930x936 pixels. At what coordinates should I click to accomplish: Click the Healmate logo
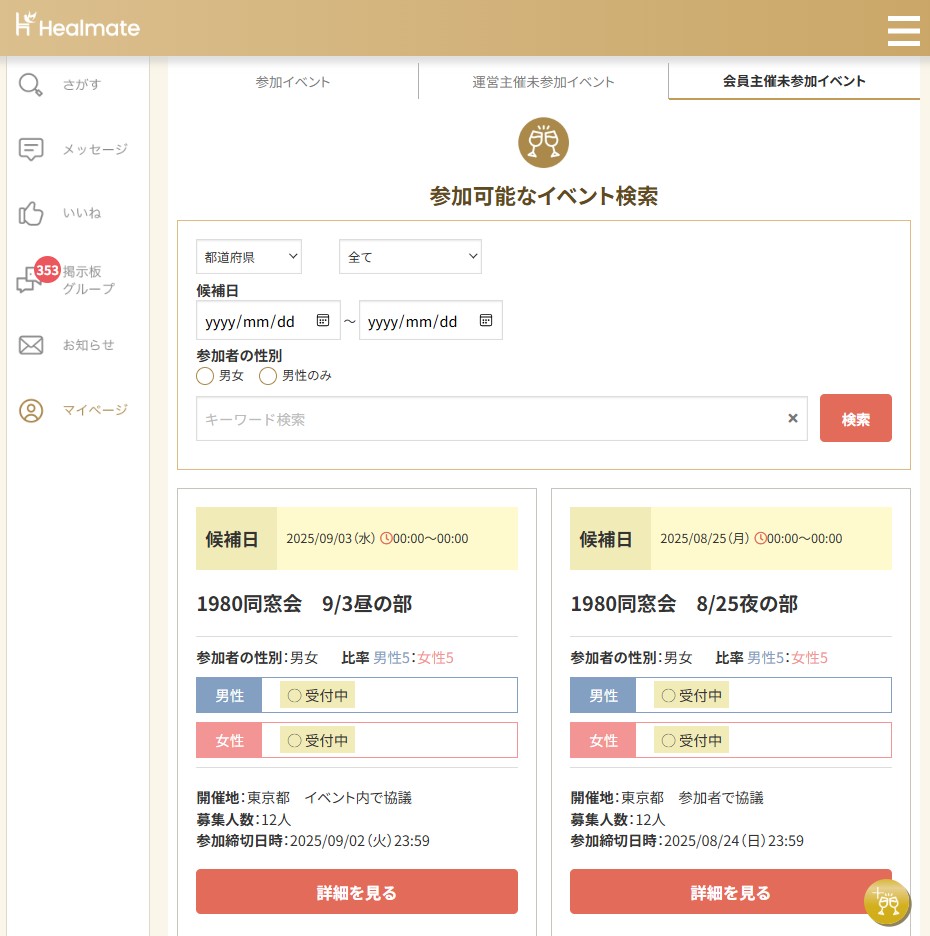[78, 27]
